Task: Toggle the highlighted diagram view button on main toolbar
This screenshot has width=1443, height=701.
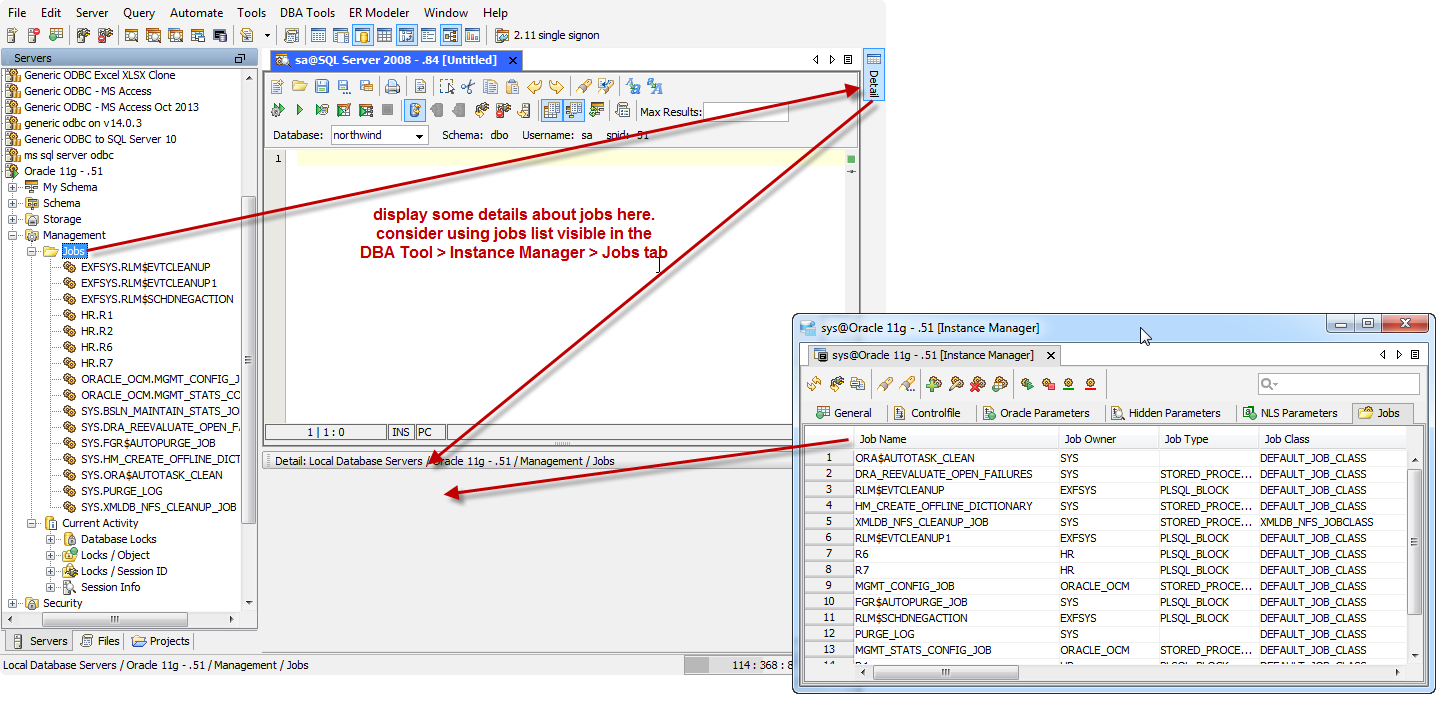Action: pyautogui.click(x=450, y=35)
